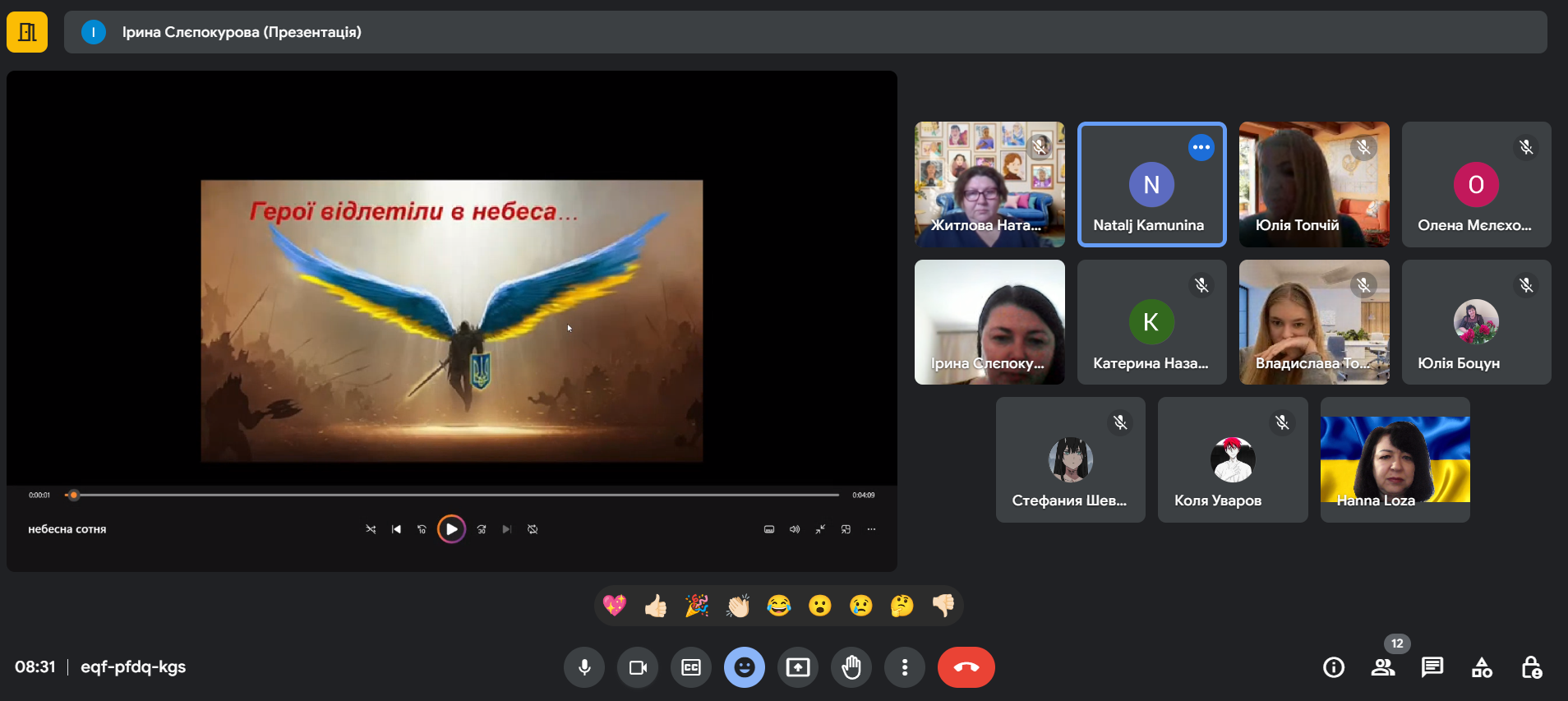1568x701 pixels.
Task: Open the emoji reactions button
Action: pos(745,667)
